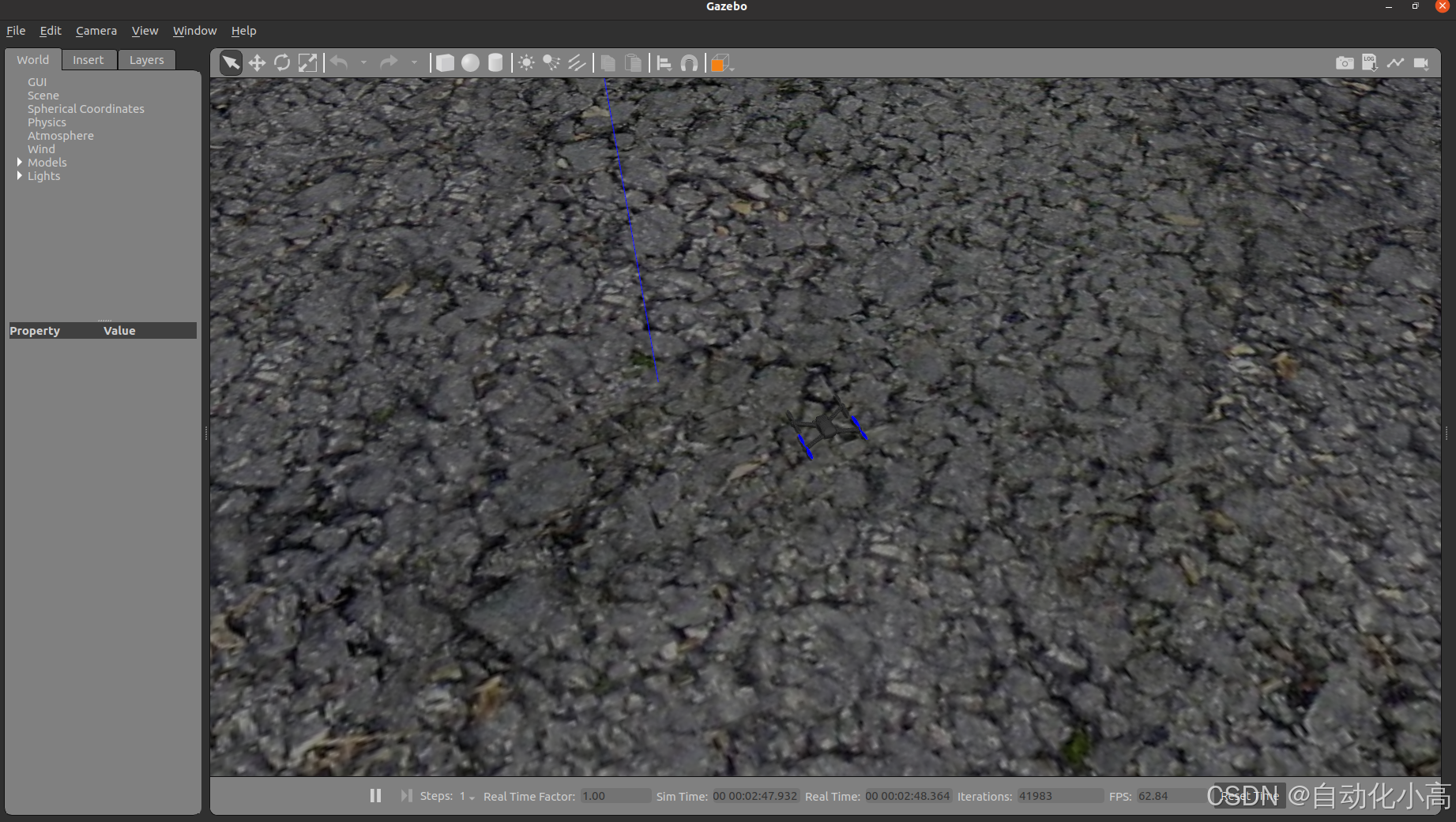Open the Help menu
The height and width of the screenshot is (822, 1456).
tap(243, 31)
